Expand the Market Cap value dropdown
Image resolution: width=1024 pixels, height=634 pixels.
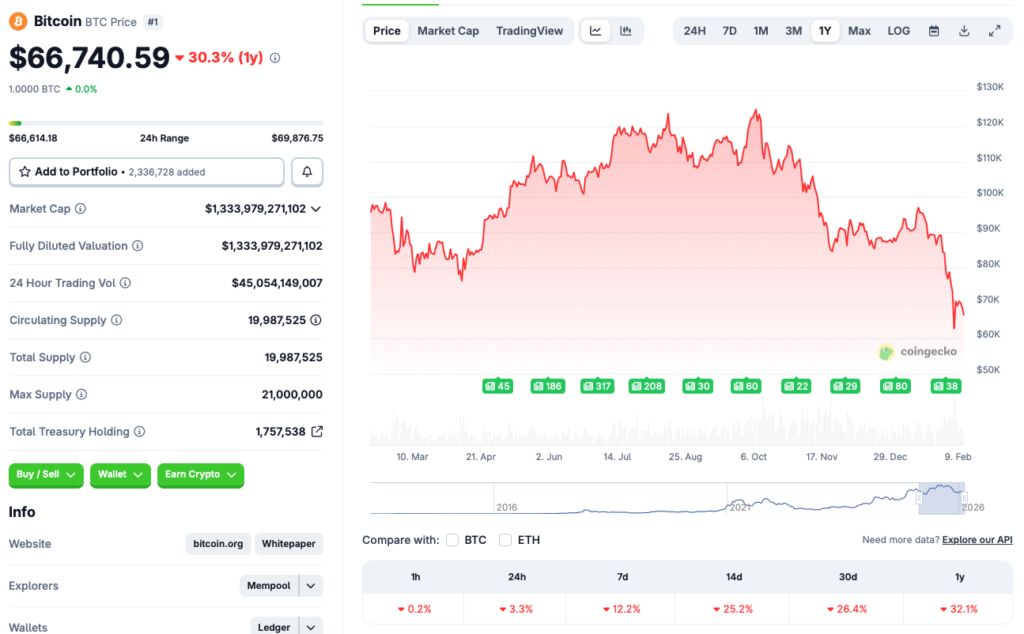point(316,209)
